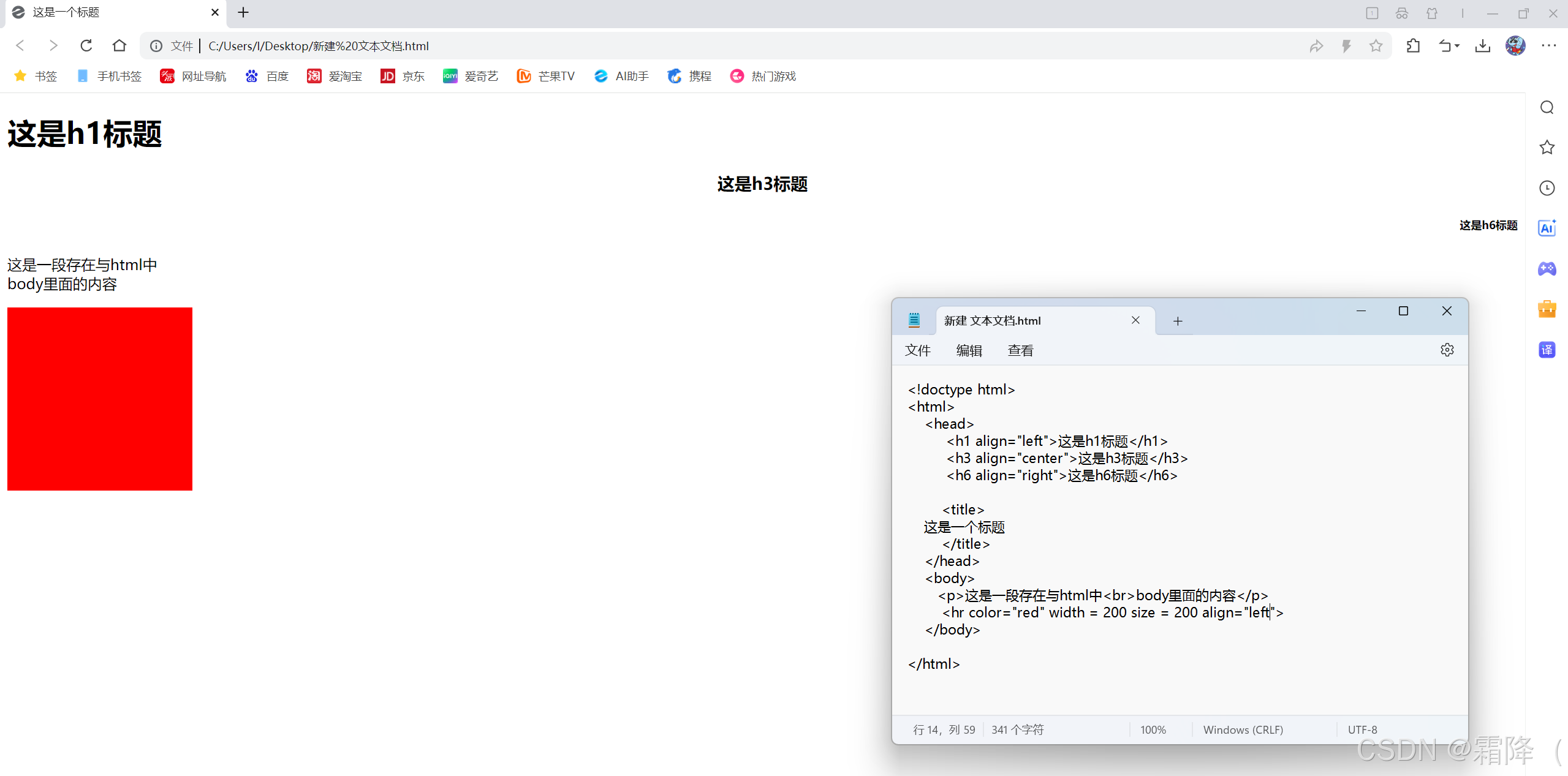The height and width of the screenshot is (776, 1568).
Task: Add a new Notepad tab
Action: coord(1177,321)
